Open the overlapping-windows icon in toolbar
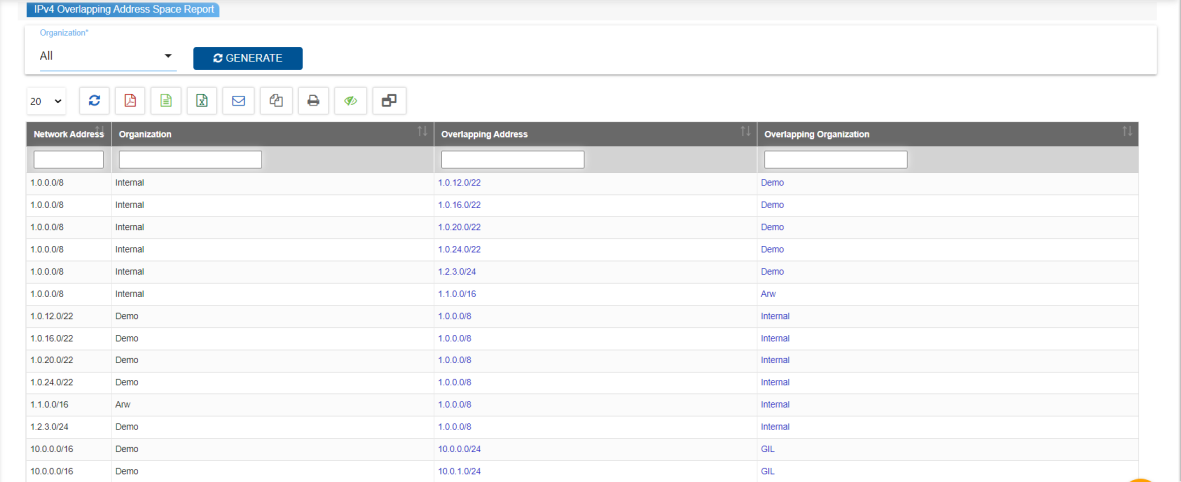1181x482 pixels. (x=389, y=101)
